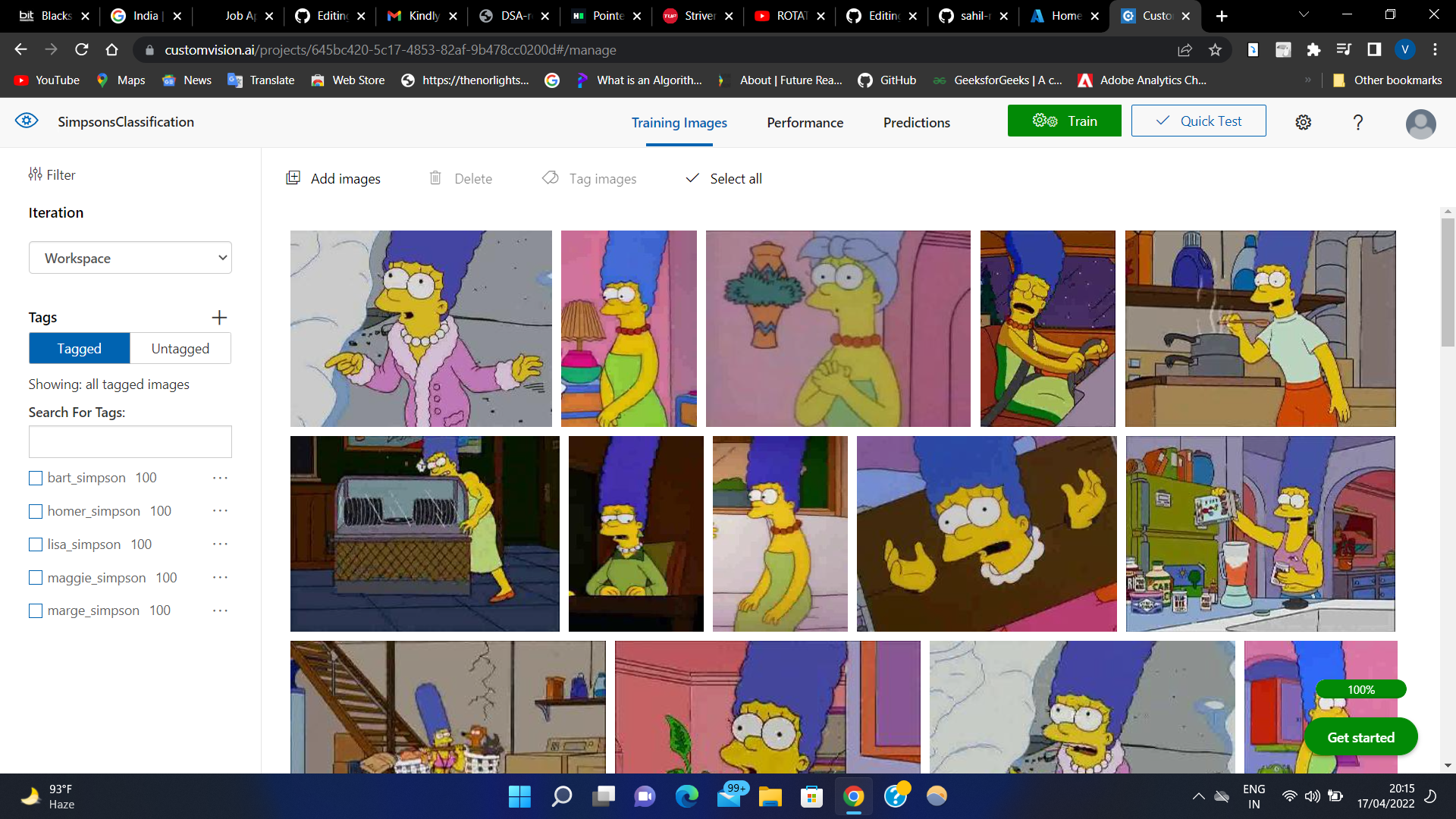Switch to Untagged images view

(180, 348)
